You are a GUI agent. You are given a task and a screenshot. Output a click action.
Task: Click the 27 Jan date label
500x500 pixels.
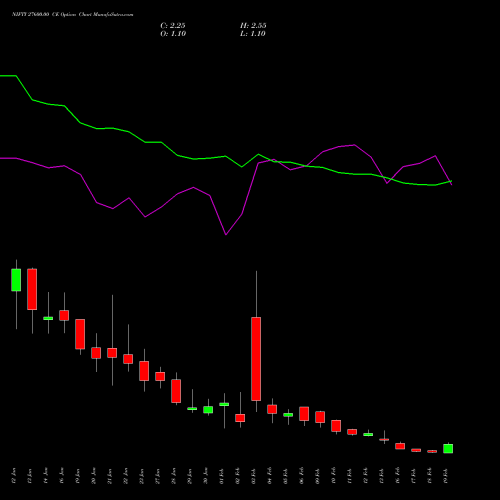(x=158, y=476)
